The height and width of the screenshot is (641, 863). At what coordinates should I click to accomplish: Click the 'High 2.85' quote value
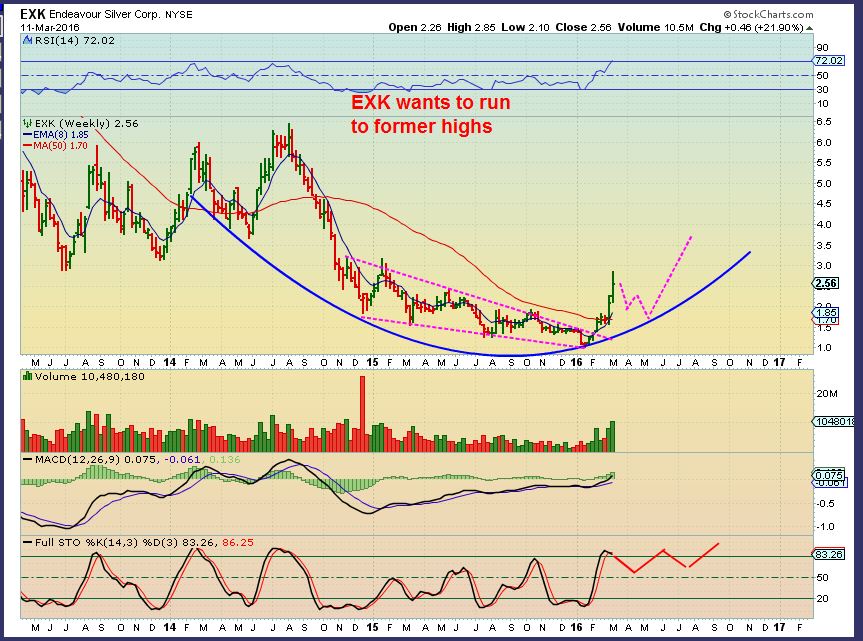pyautogui.click(x=471, y=28)
